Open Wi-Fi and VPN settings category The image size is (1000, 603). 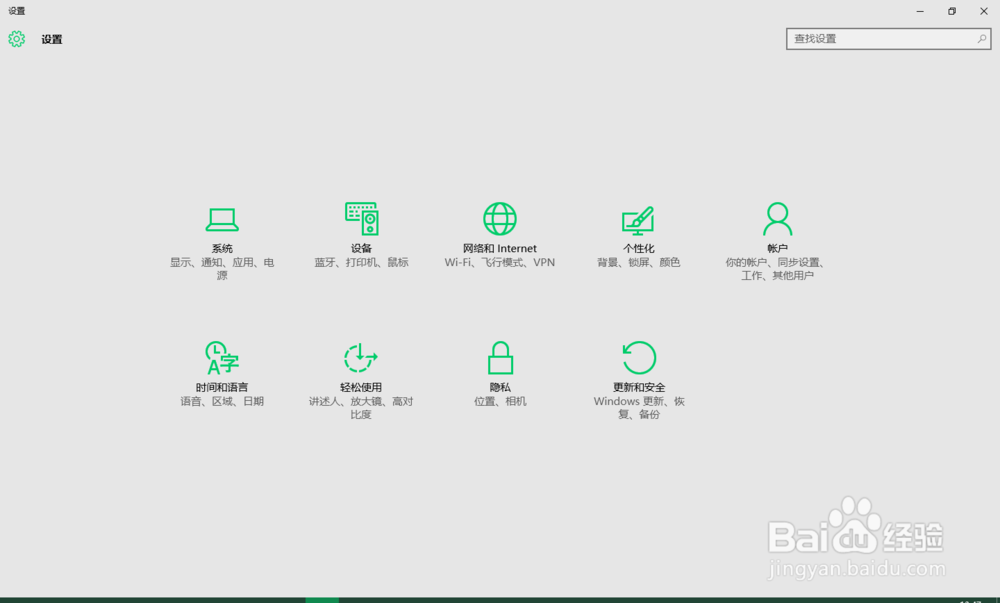[500, 262]
